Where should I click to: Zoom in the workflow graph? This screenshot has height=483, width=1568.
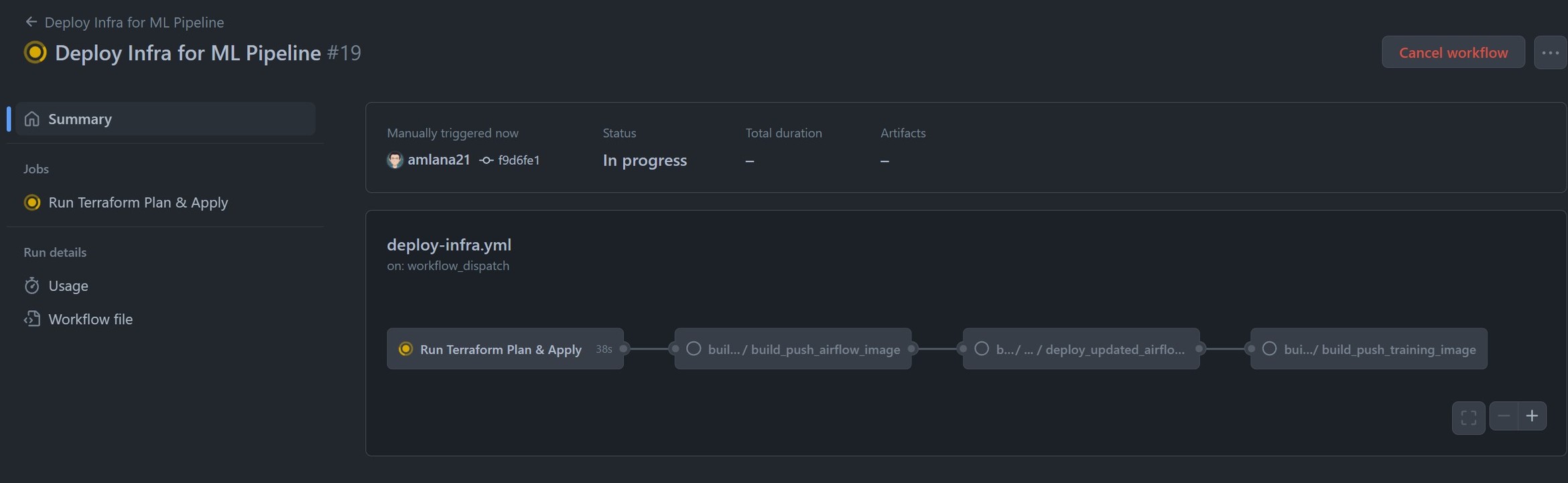click(1532, 416)
